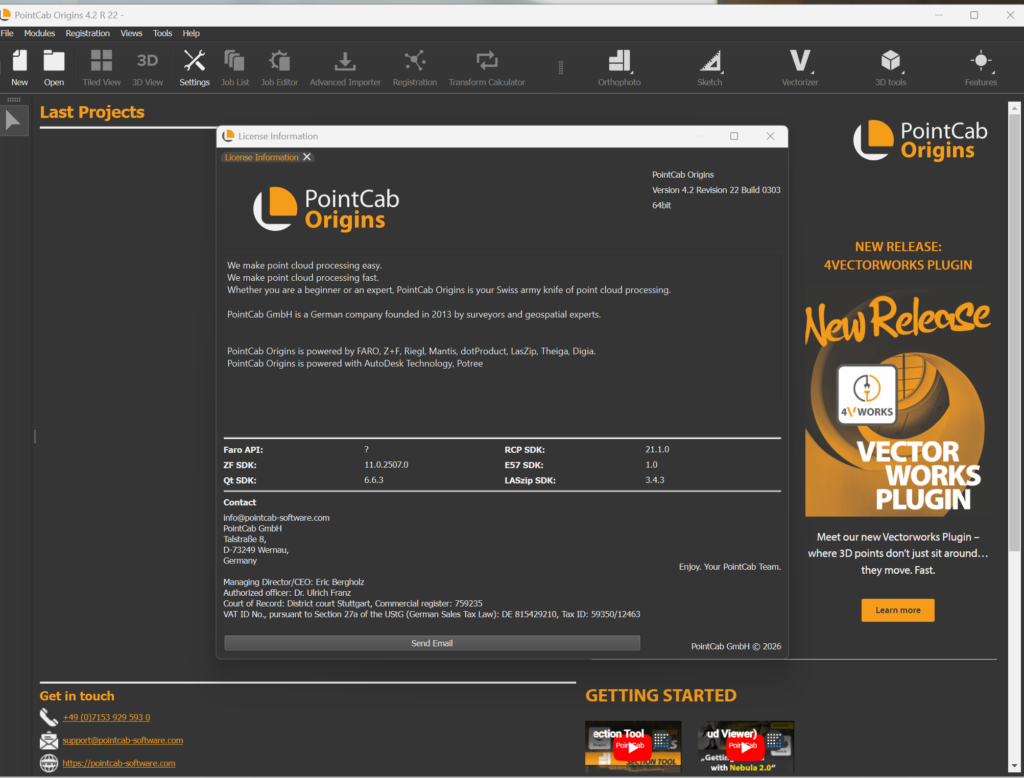Select the Sketch tool

[710, 67]
